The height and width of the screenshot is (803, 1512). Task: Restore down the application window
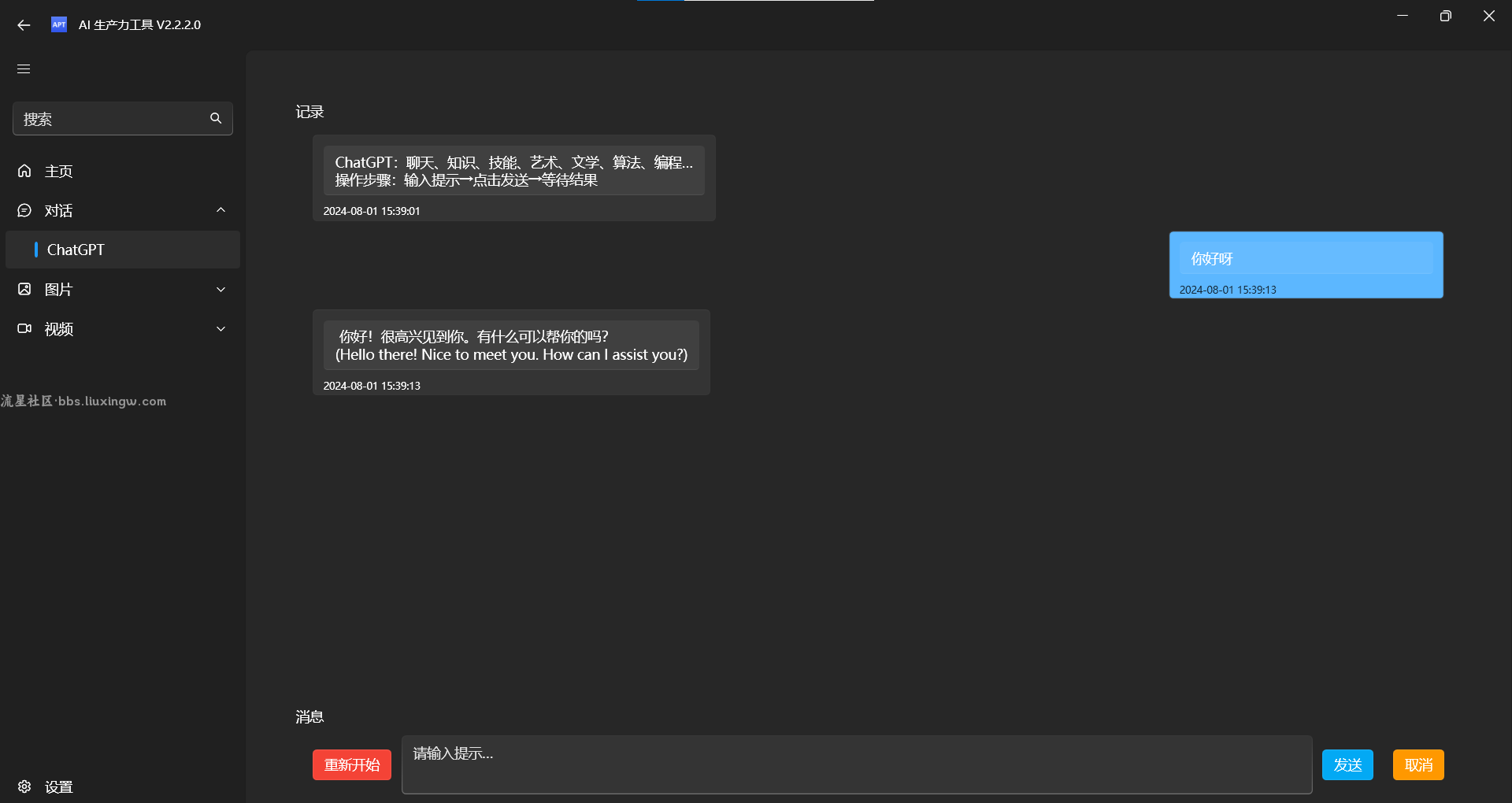pyautogui.click(x=1445, y=16)
